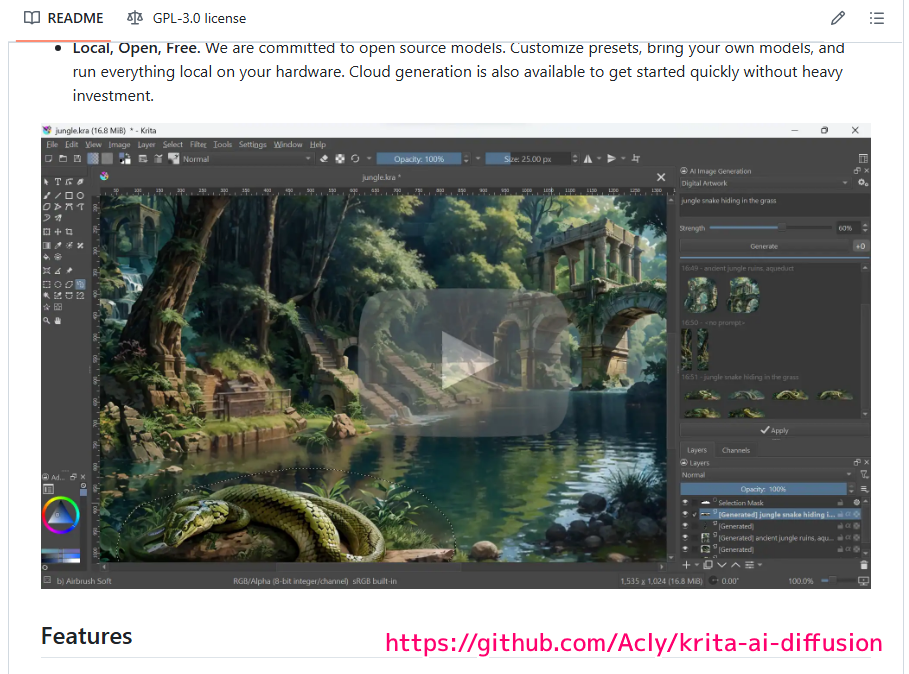Image resolution: width=909 pixels, height=674 pixels.
Task: Toggle preserve alpha checker icon
Action: (x=340, y=159)
